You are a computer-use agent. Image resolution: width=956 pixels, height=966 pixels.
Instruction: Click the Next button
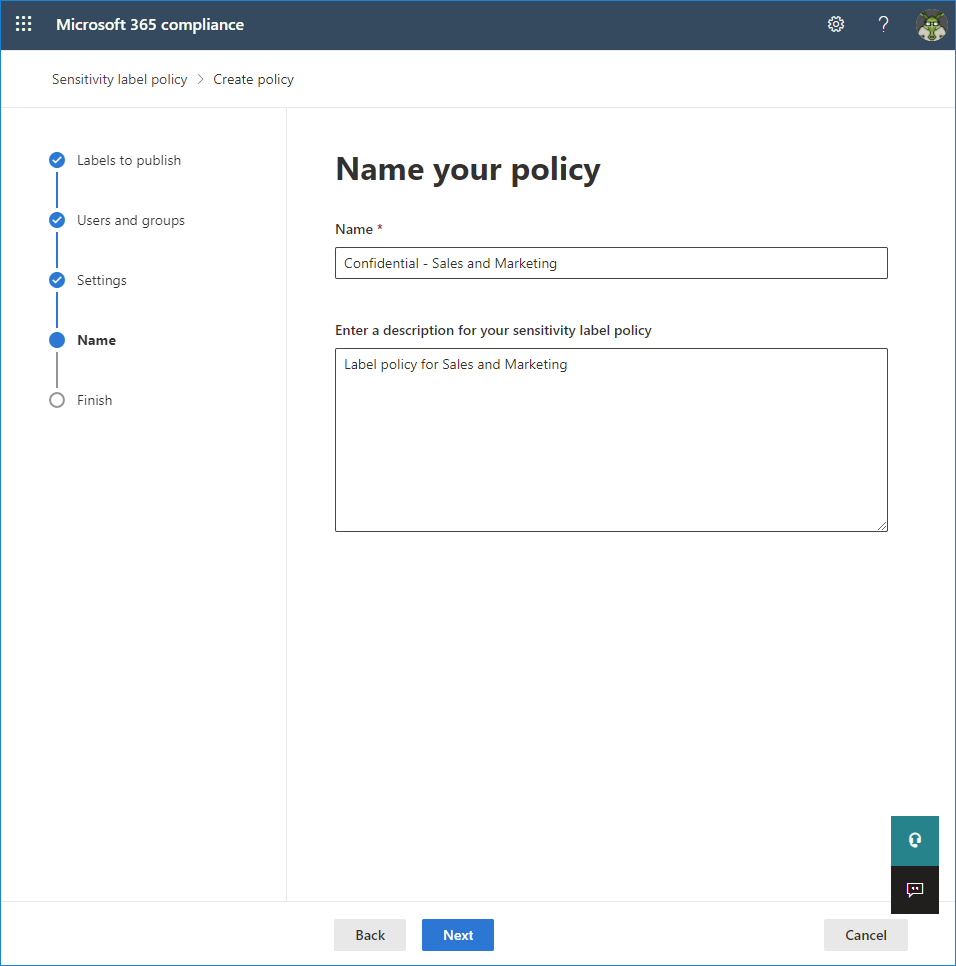click(458, 935)
